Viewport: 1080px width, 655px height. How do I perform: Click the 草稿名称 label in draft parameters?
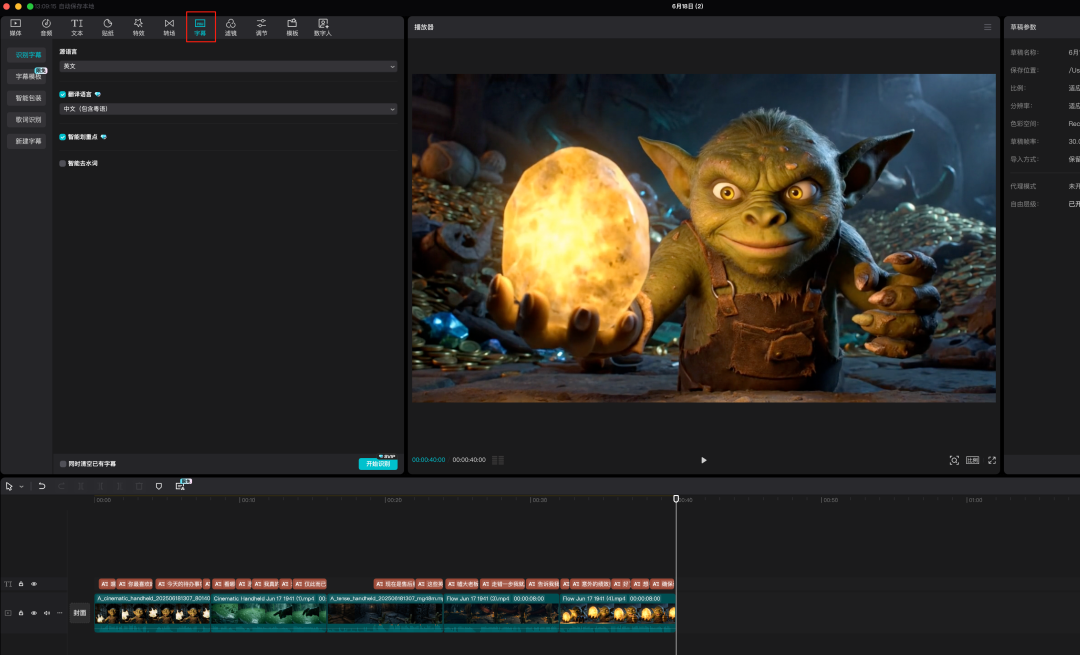coord(1024,52)
